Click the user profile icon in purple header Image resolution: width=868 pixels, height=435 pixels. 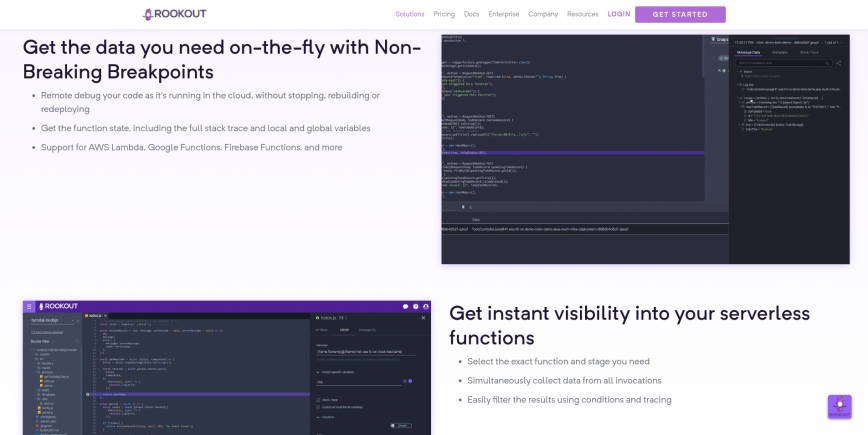426,306
